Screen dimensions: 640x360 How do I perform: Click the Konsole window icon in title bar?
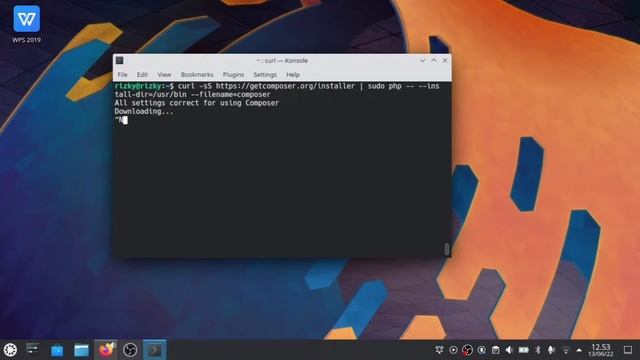coord(120,60)
